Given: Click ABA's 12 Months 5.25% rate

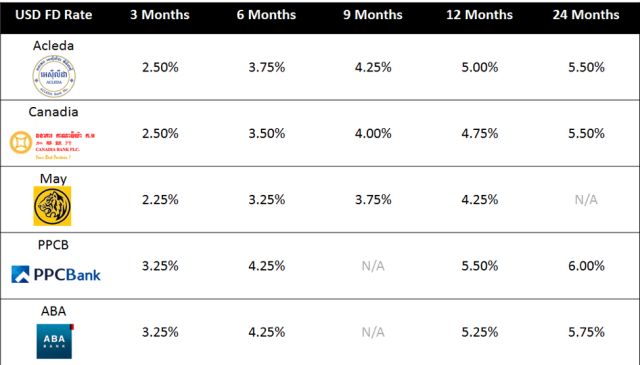Looking at the screenshot, I should (x=480, y=332).
